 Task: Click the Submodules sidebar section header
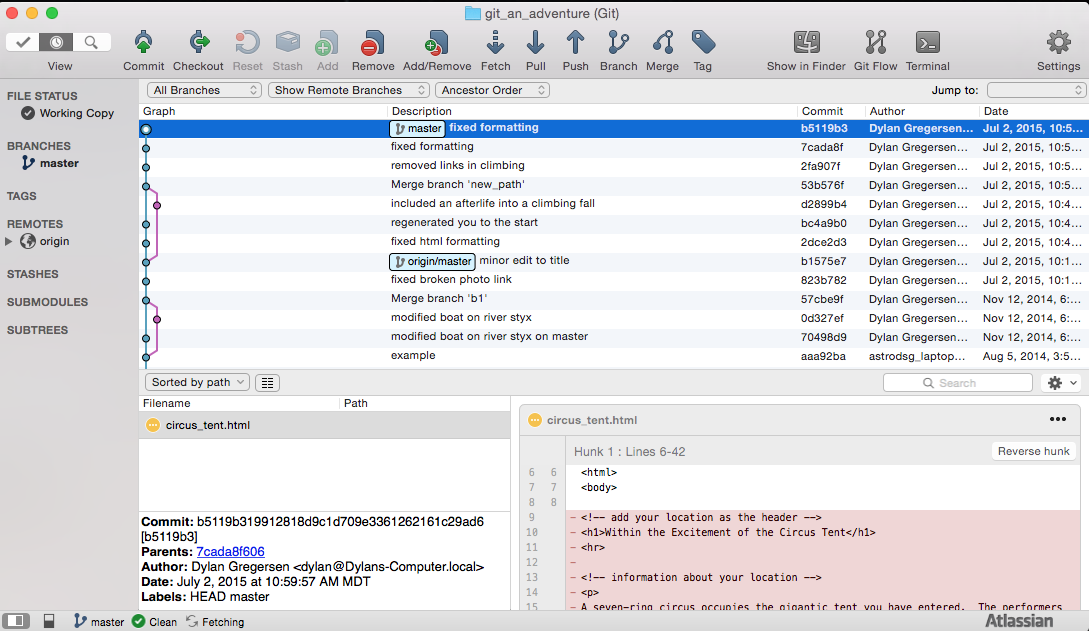coord(47,302)
